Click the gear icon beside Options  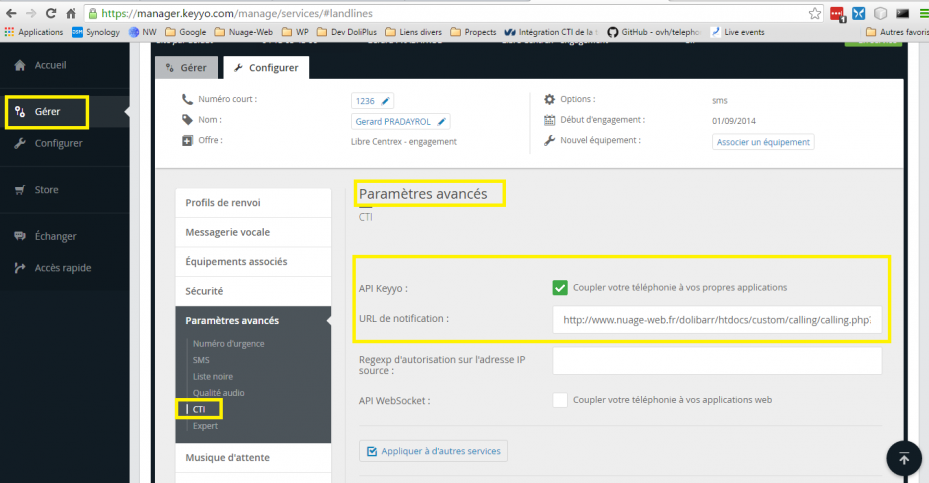click(x=549, y=99)
